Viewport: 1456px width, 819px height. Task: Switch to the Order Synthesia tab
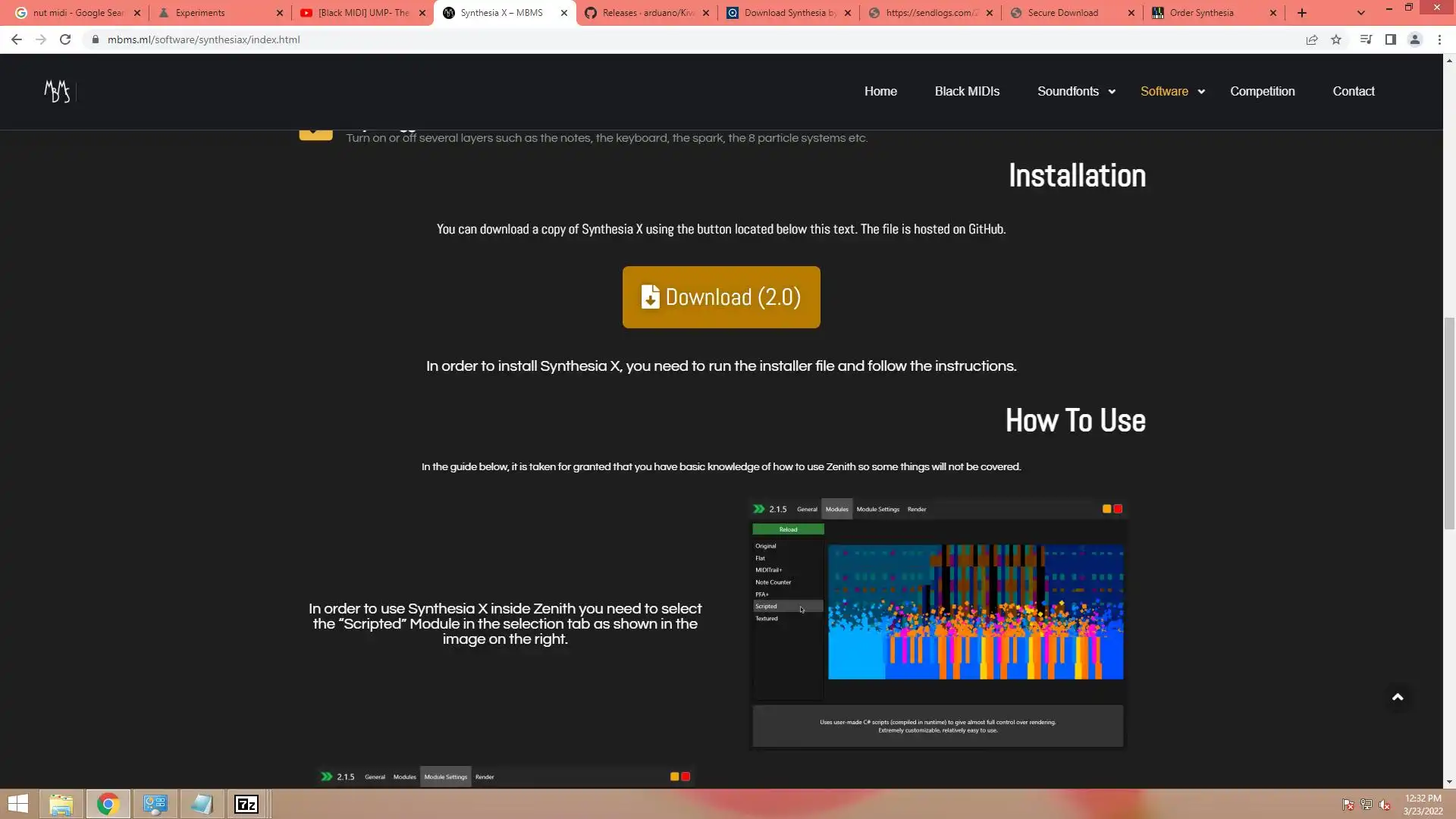1201,13
